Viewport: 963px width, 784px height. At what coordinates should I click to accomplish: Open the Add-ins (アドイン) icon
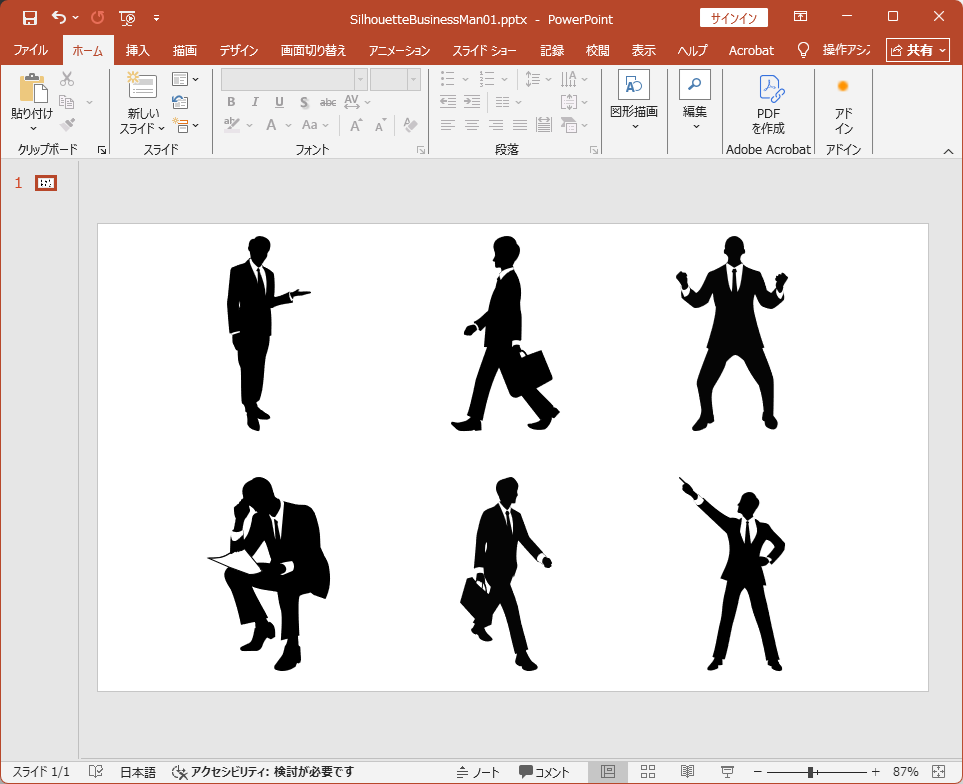[x=843, y=87]
